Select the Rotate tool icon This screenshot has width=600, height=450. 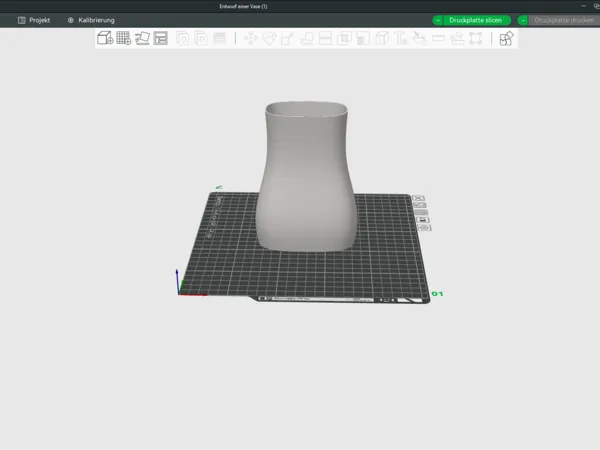[x=269, y=38]
